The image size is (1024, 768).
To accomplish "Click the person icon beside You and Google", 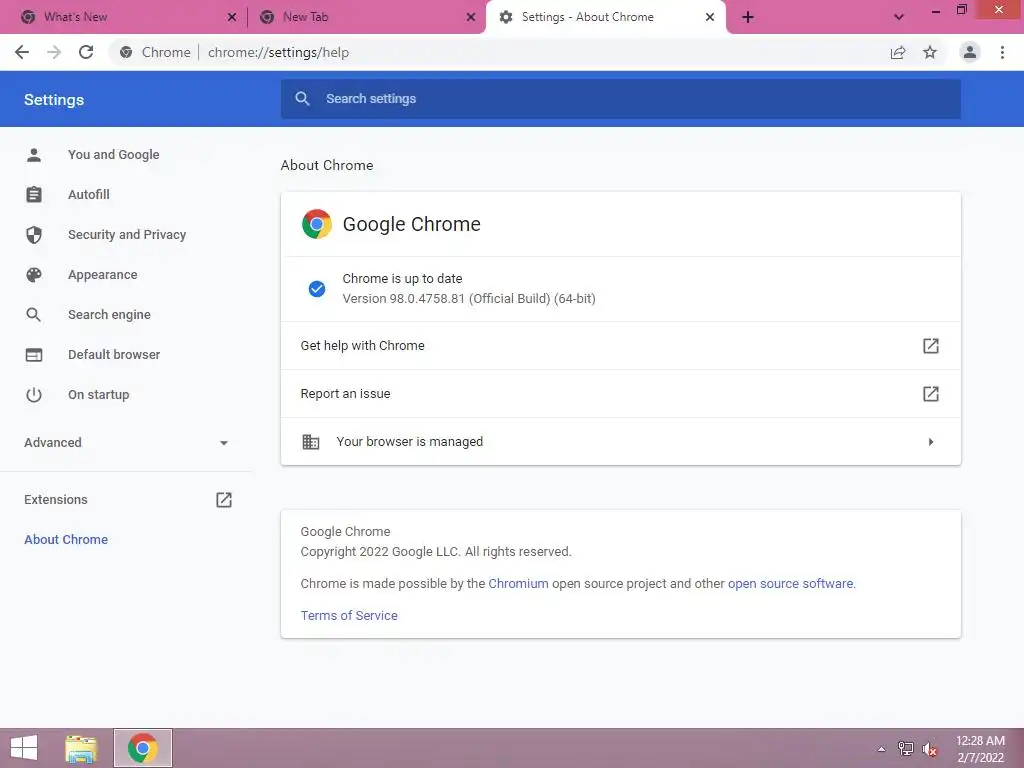I will [x=34, y=155].
